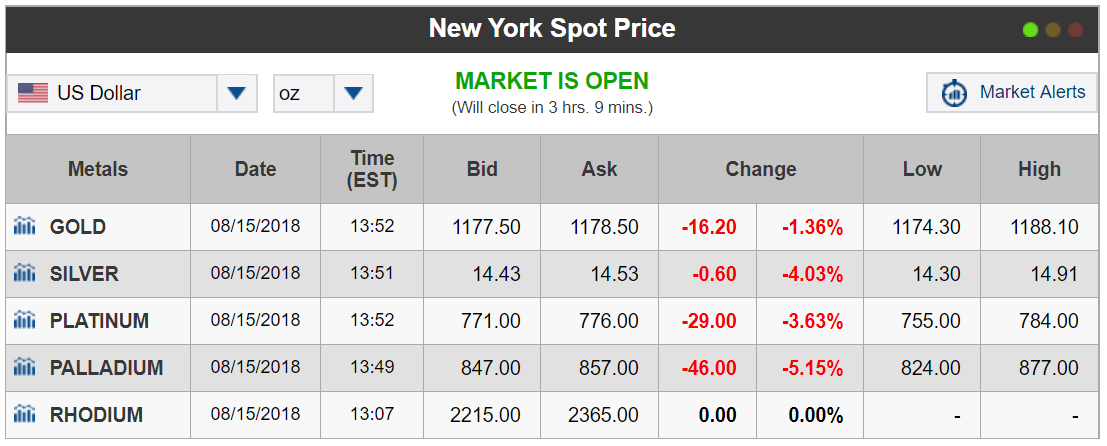
Task: Open the PALLADIUM metal link
Action: pyautogui.click(x=107, y=368)
